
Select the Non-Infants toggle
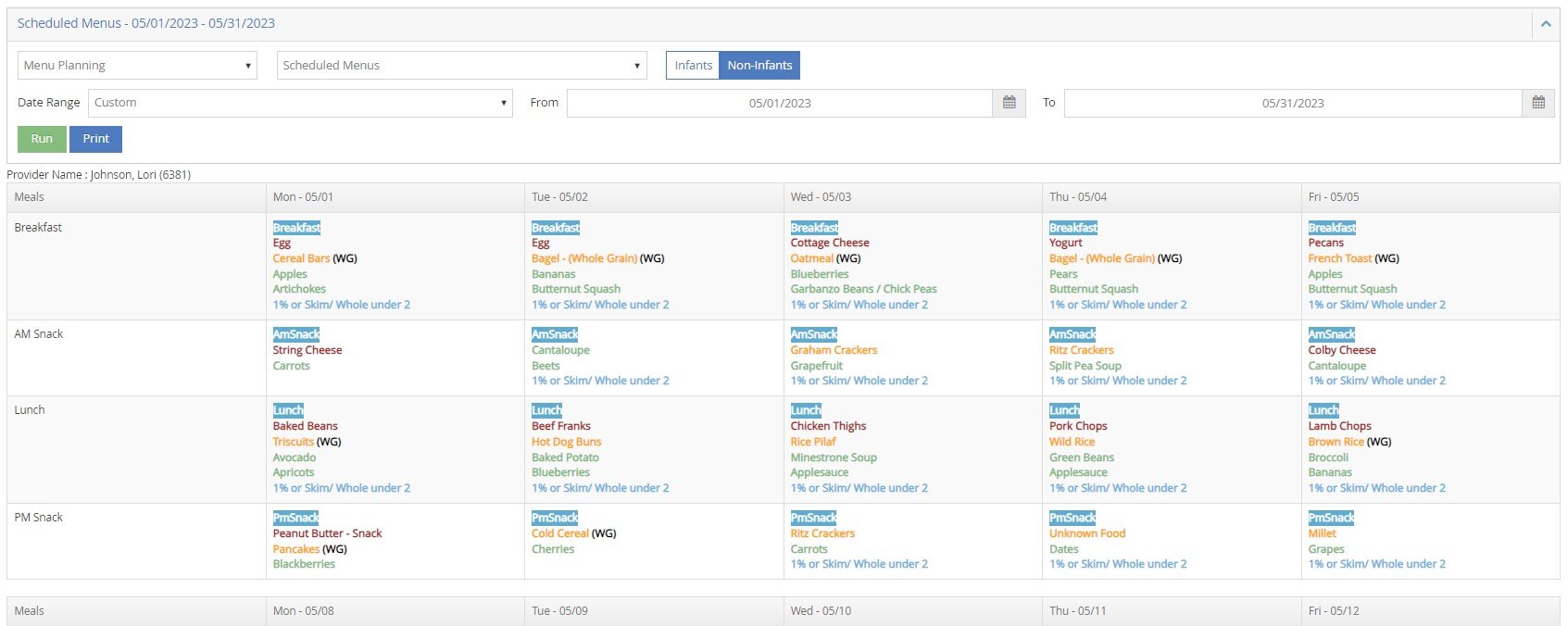point(759,66)
